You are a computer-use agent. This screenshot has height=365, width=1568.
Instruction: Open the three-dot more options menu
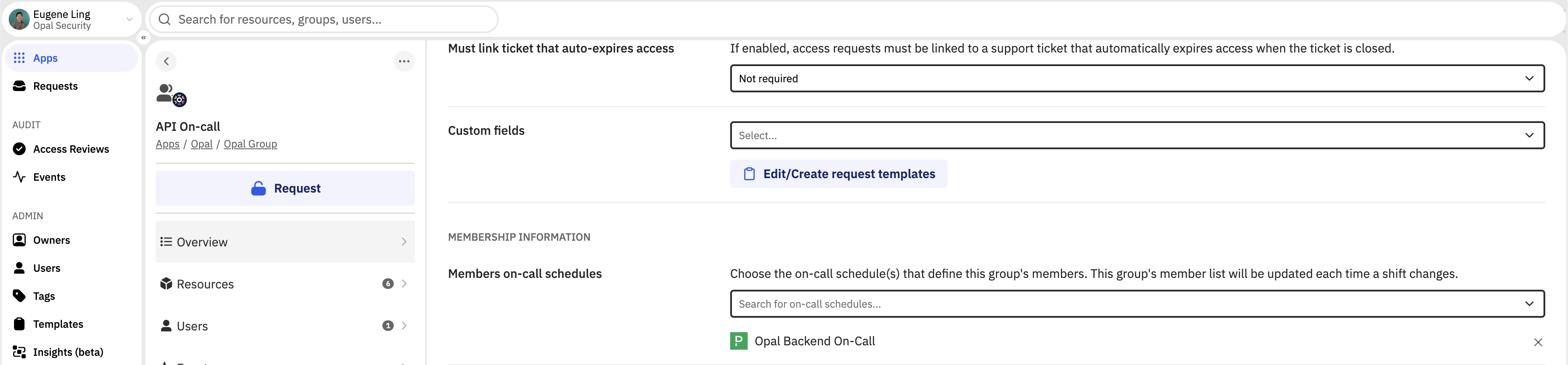[x=403, y=61]
